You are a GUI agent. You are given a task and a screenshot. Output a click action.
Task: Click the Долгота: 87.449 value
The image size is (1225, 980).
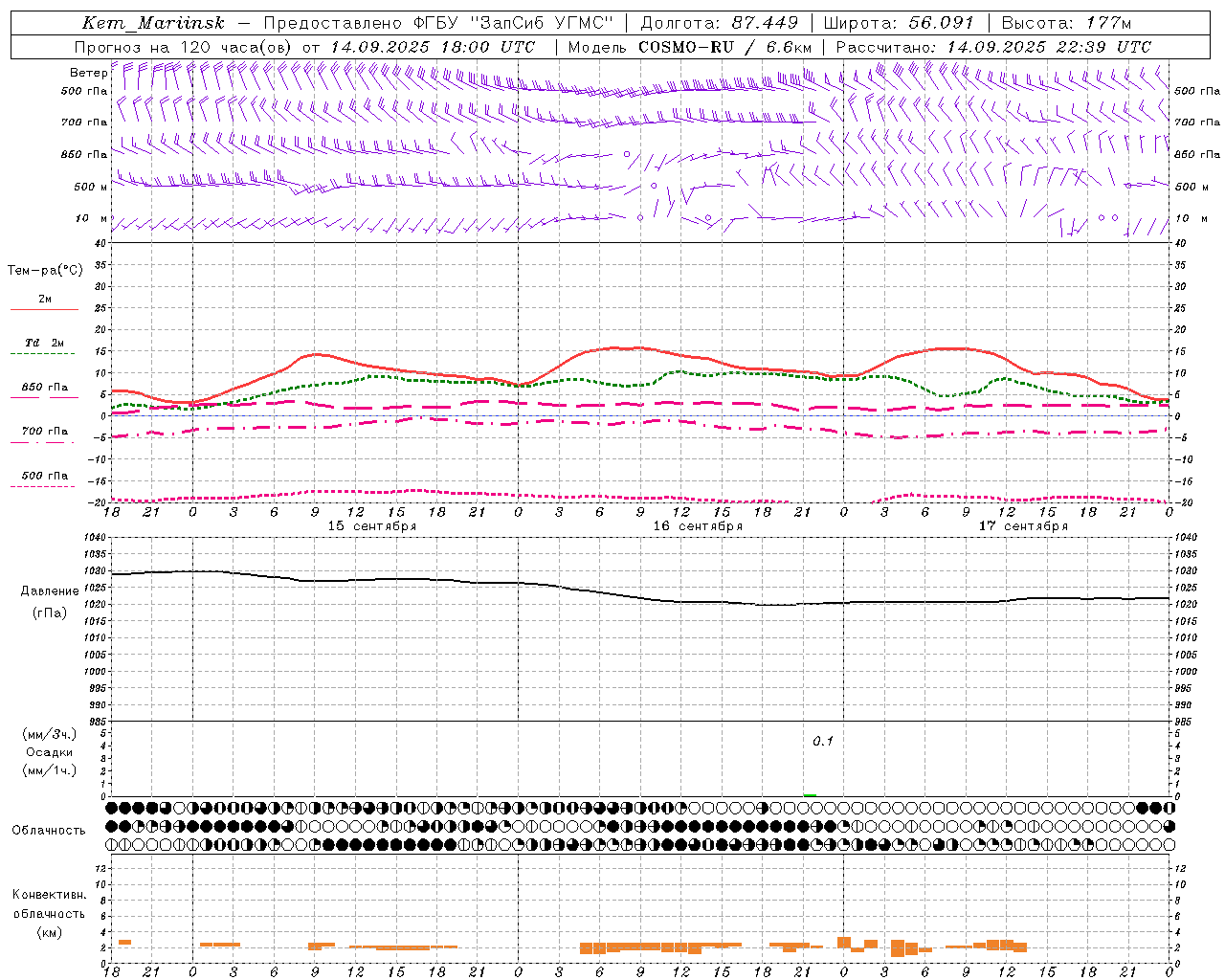click(720, 23)
